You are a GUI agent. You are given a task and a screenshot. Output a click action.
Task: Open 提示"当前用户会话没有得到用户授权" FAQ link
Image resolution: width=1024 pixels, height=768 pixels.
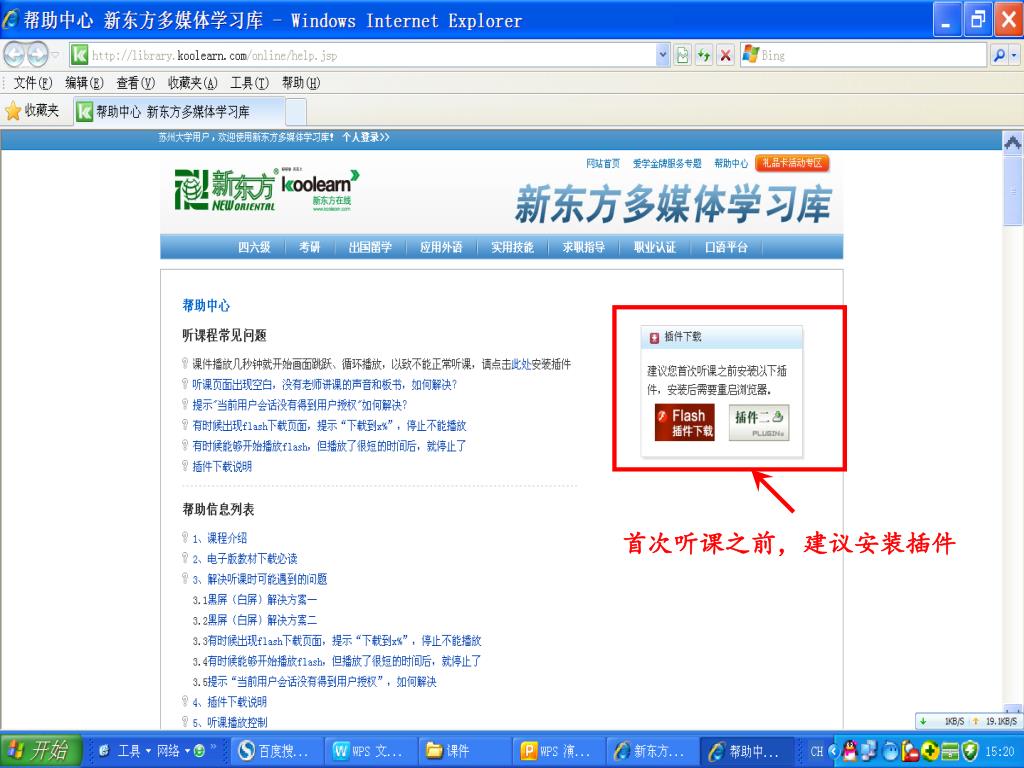pos(300,405)
